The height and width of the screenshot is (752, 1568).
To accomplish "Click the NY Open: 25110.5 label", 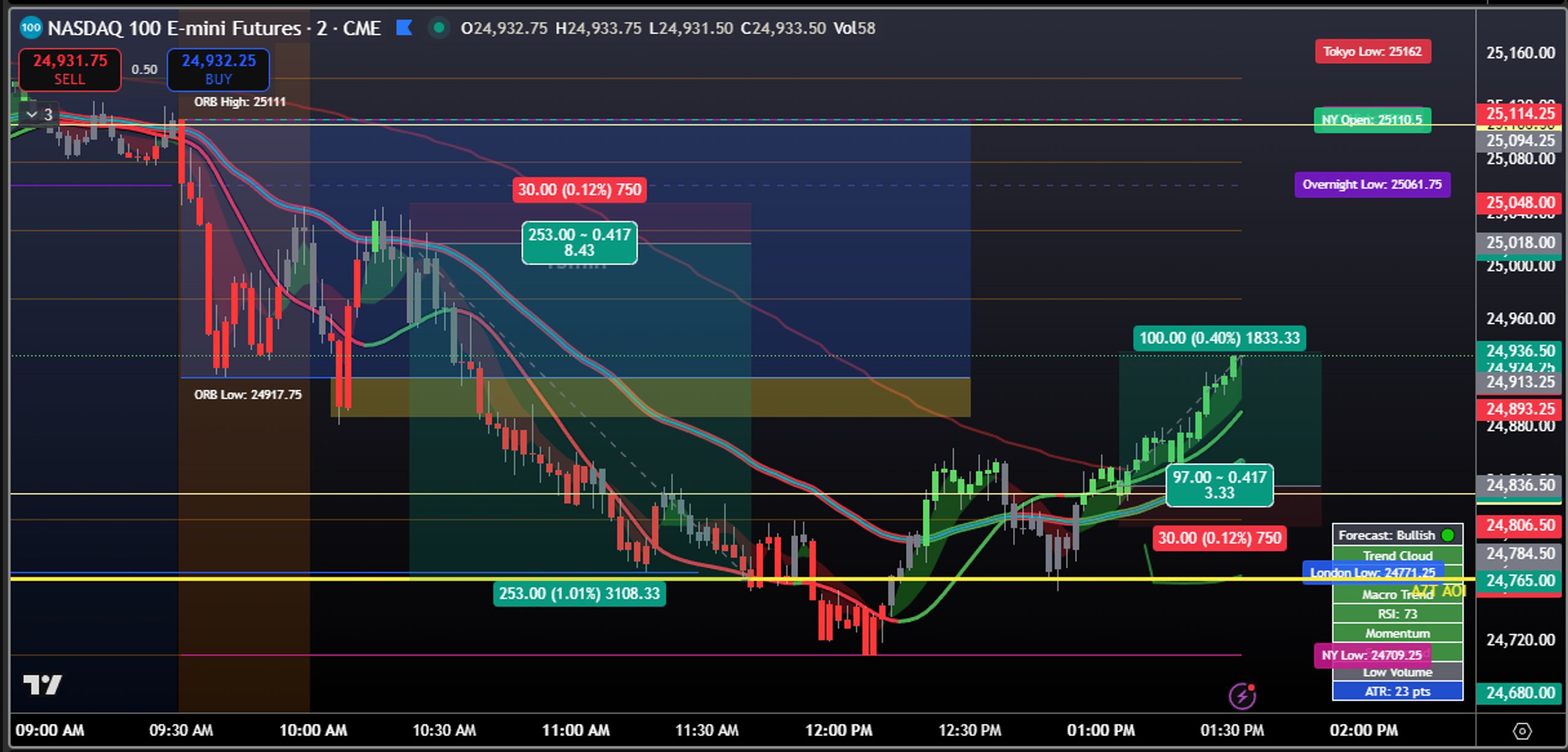I will tap(1372, 120).
